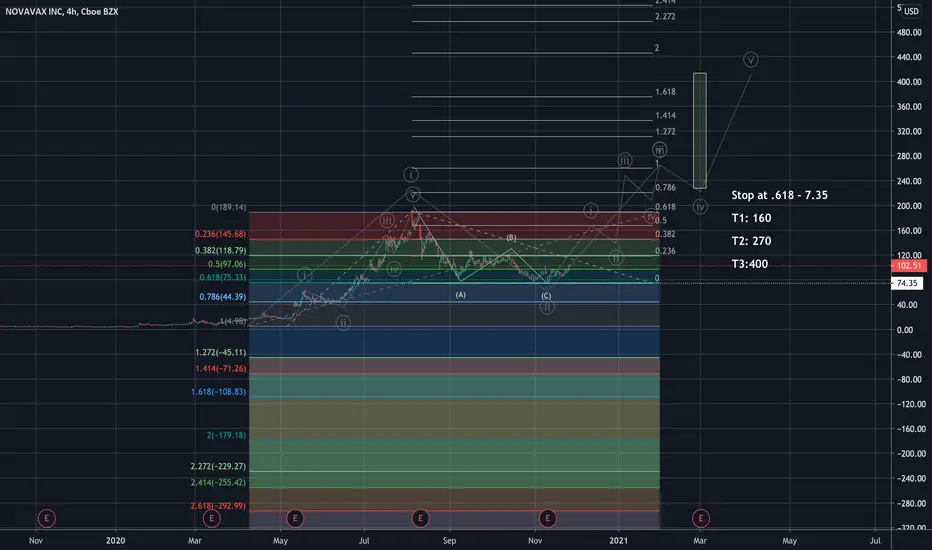Select the 1.414(-71.26) Fibonacci label

221,369
